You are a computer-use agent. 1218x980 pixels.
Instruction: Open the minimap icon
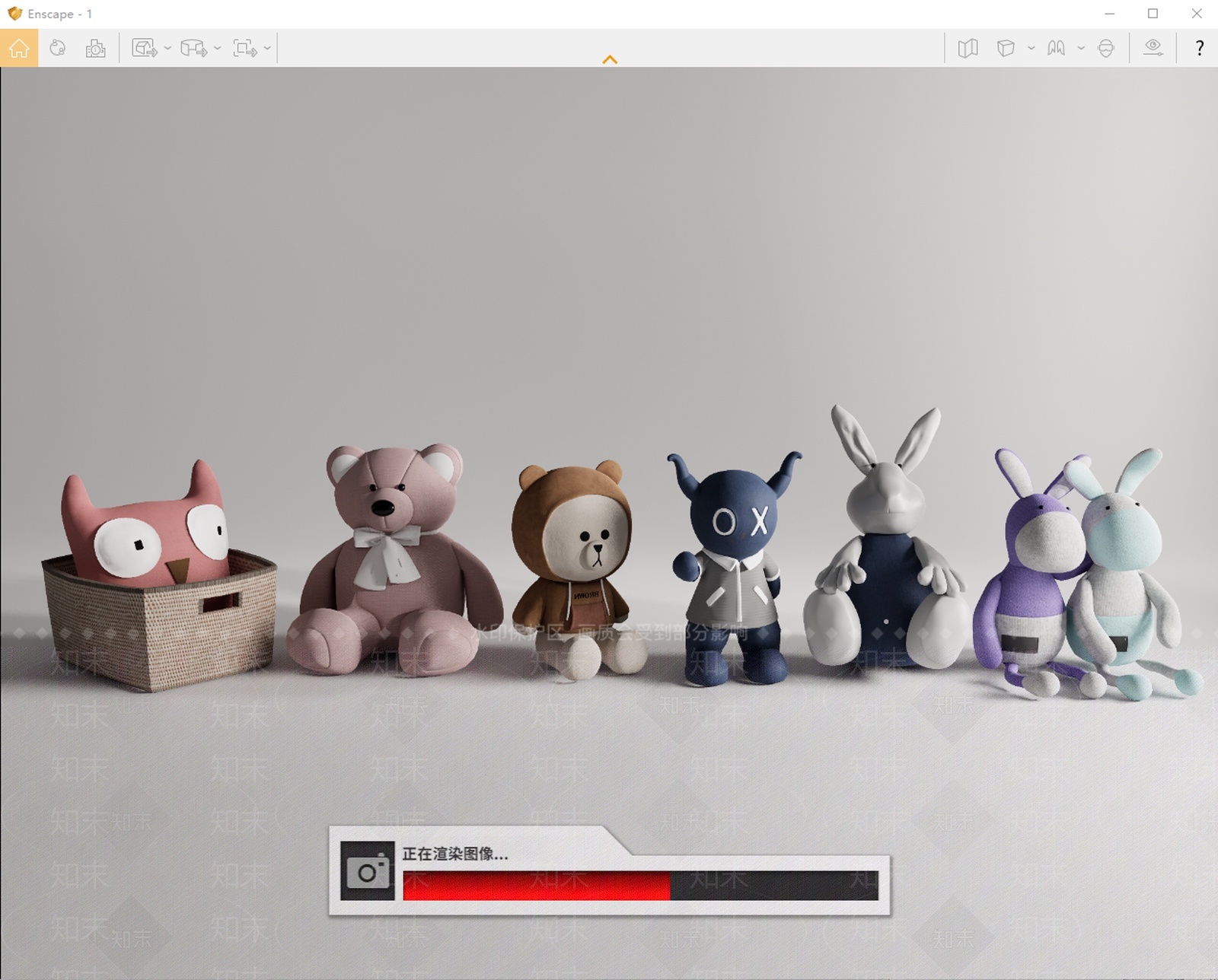[x=968, y=48]
